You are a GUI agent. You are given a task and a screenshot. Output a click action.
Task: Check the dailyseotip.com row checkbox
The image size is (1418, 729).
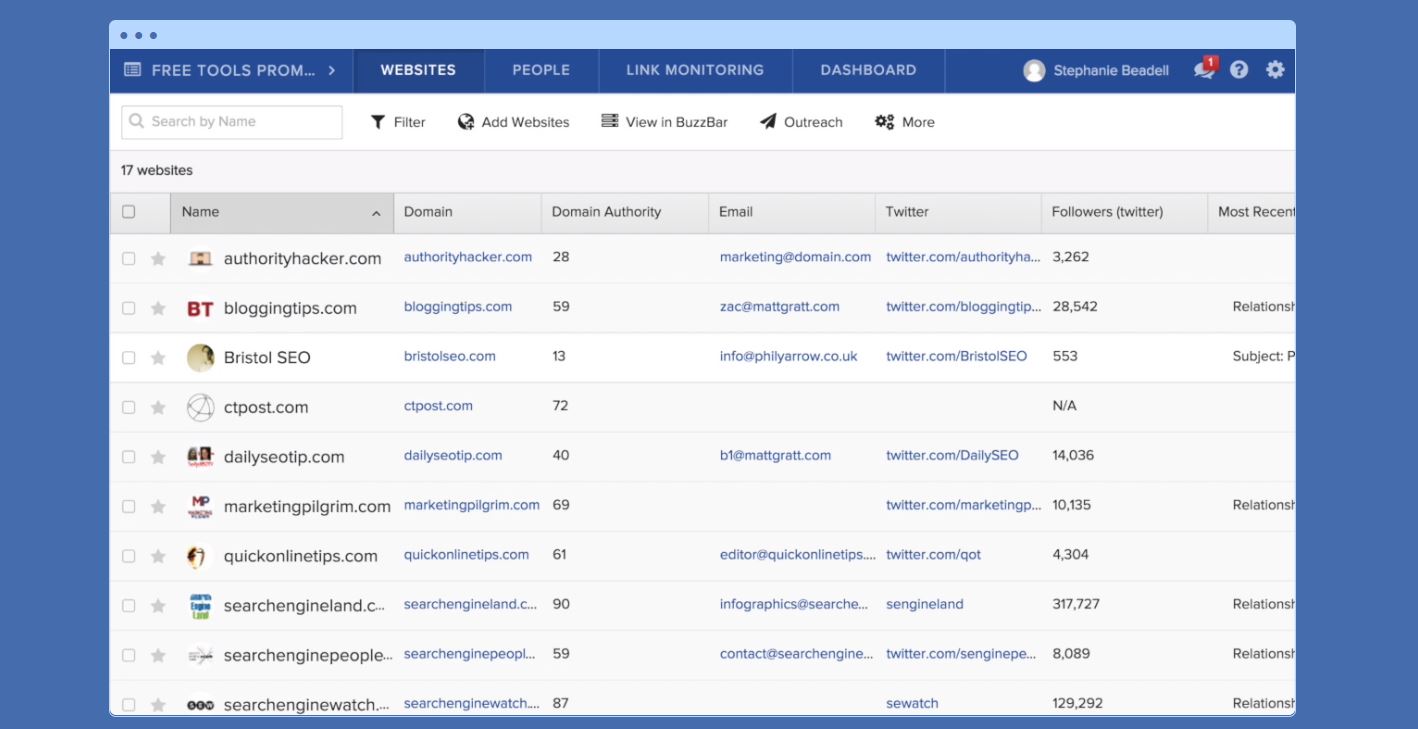tap(128, 457)
